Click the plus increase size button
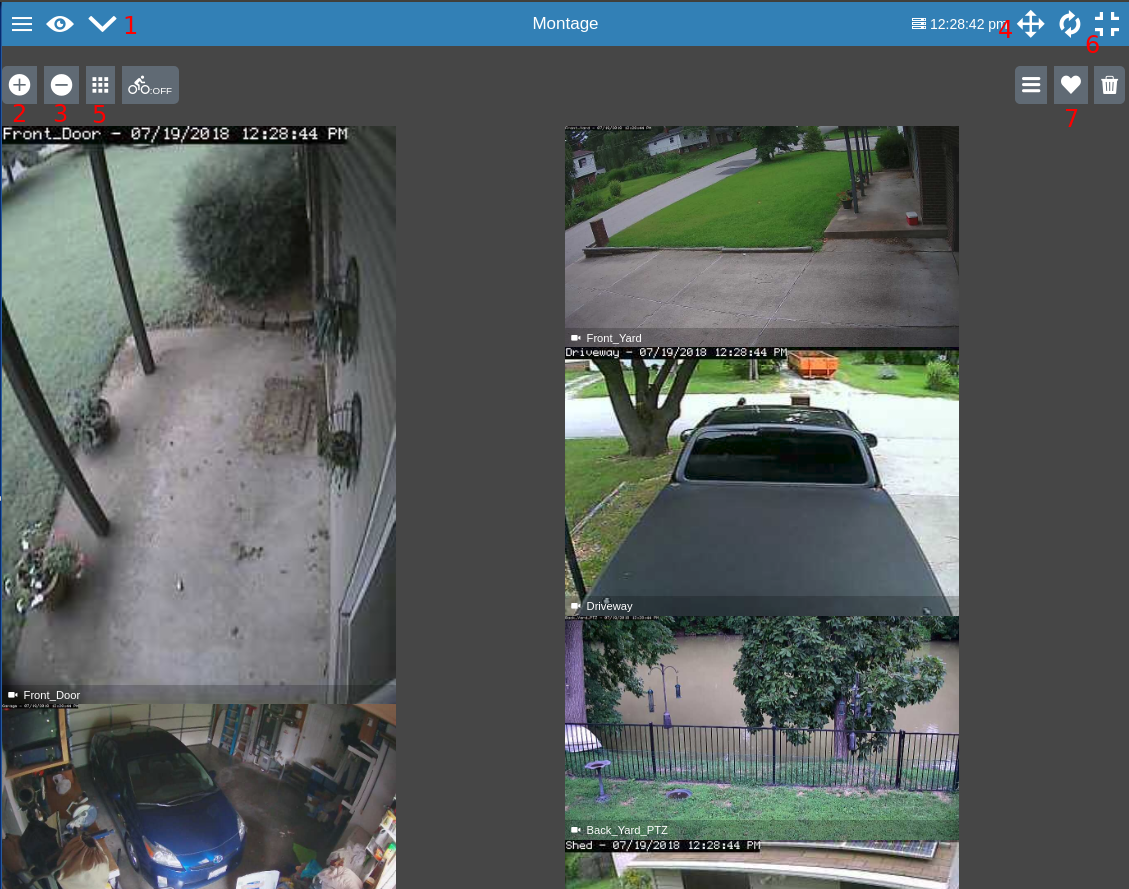This screenshot has height=889, width=1129. coord(19,85)
